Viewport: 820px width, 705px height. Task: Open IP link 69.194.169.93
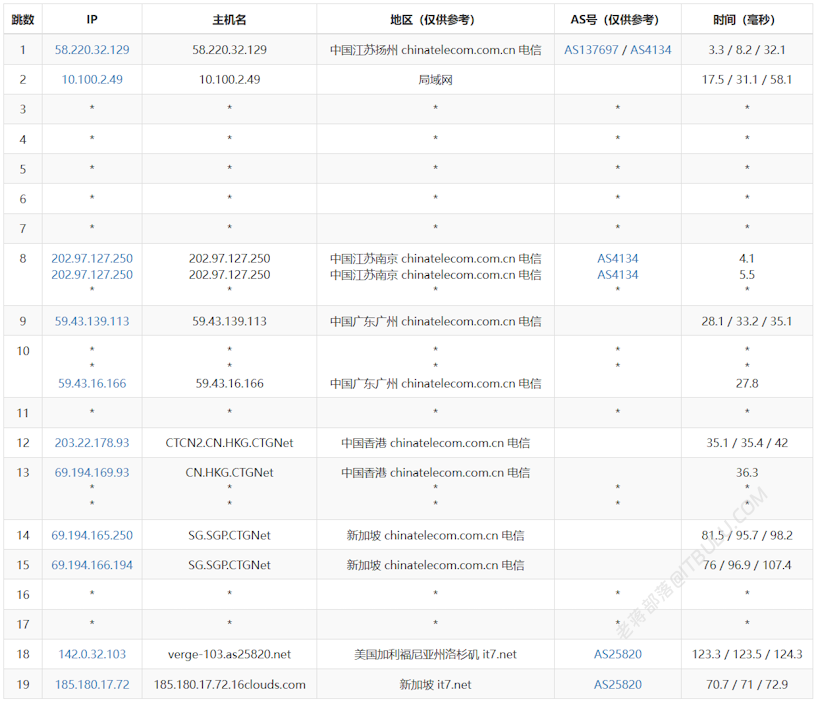tap(92, 472)
